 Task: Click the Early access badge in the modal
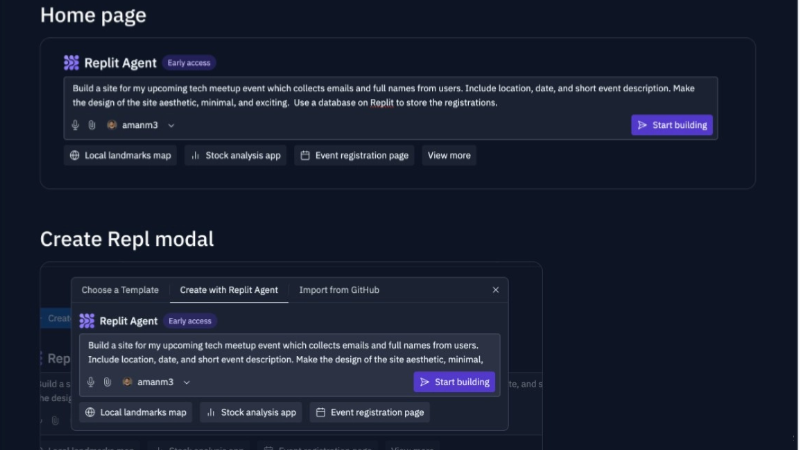coord(189,321)
